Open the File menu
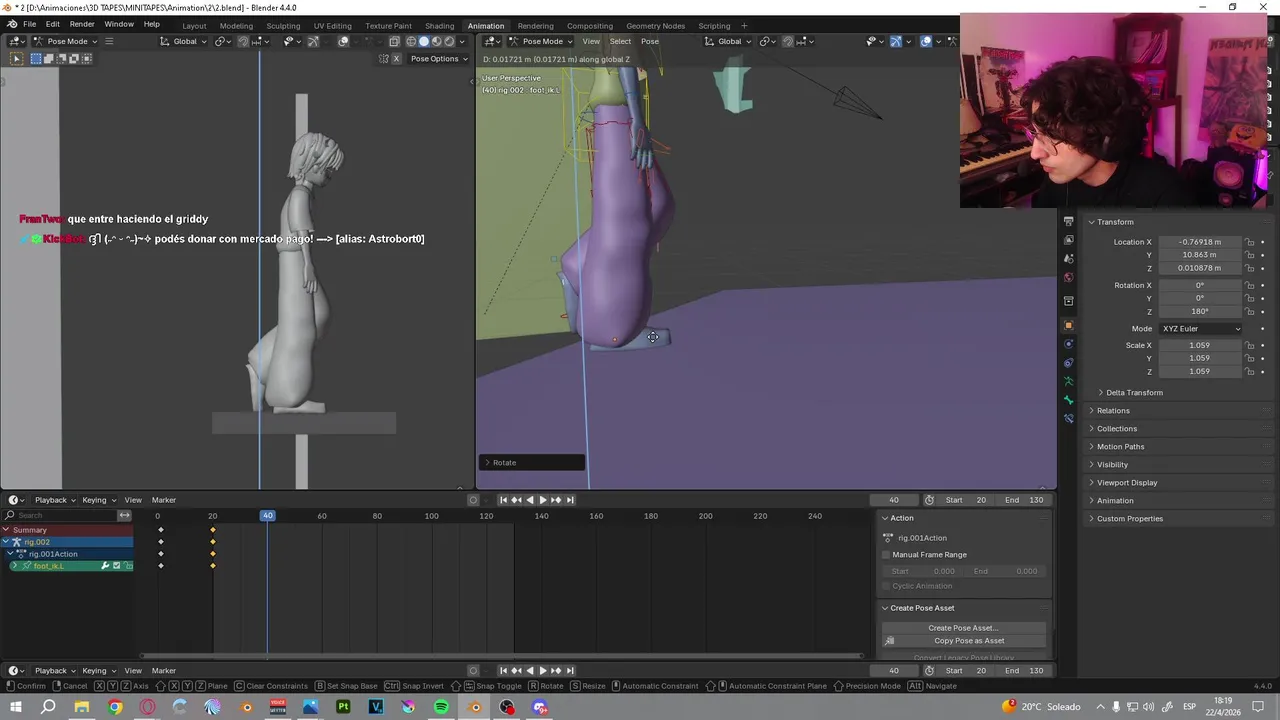1280x720 pixels. pyautogui.click(x=30, y=24)
